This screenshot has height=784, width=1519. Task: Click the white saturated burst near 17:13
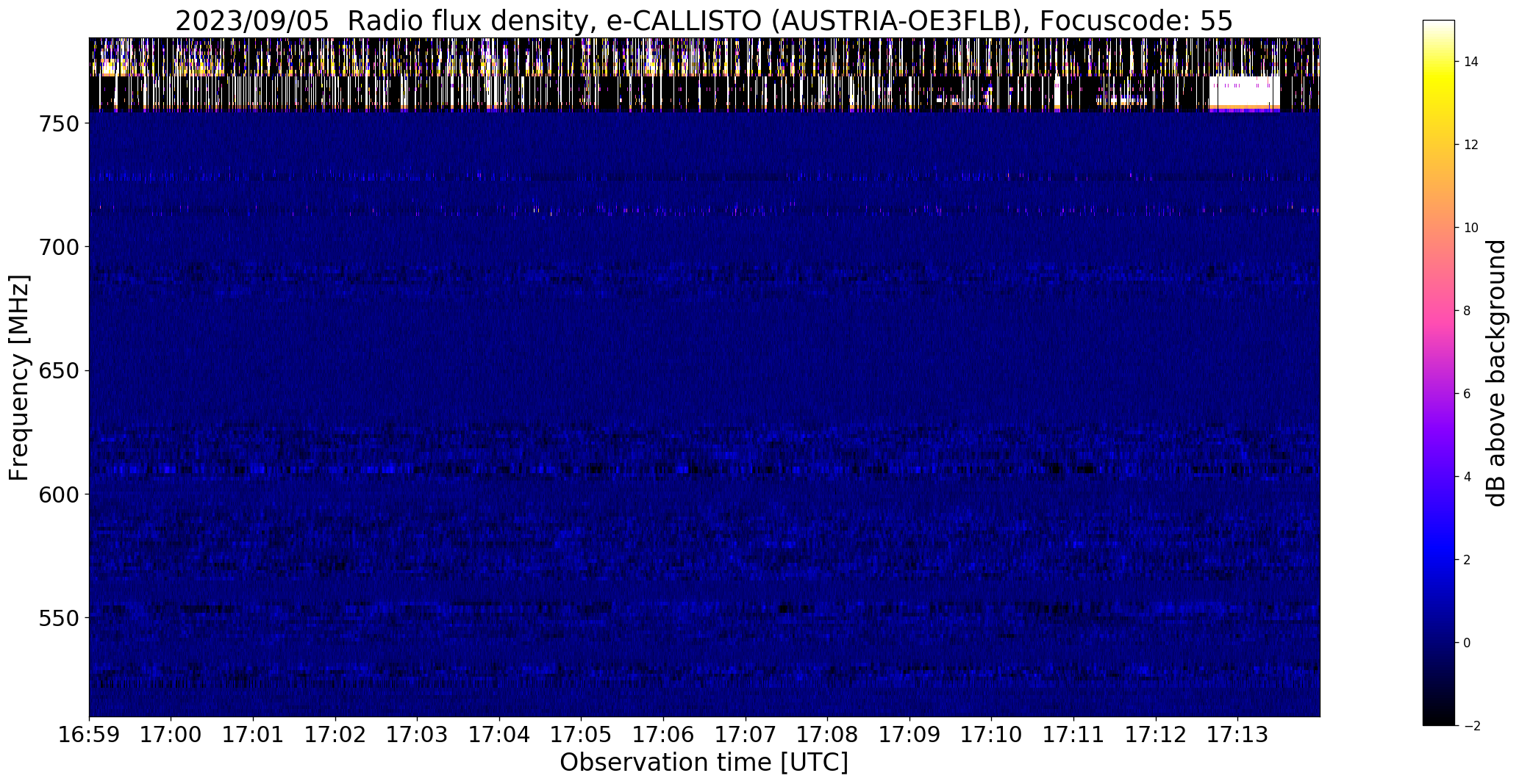point(1245,93)
